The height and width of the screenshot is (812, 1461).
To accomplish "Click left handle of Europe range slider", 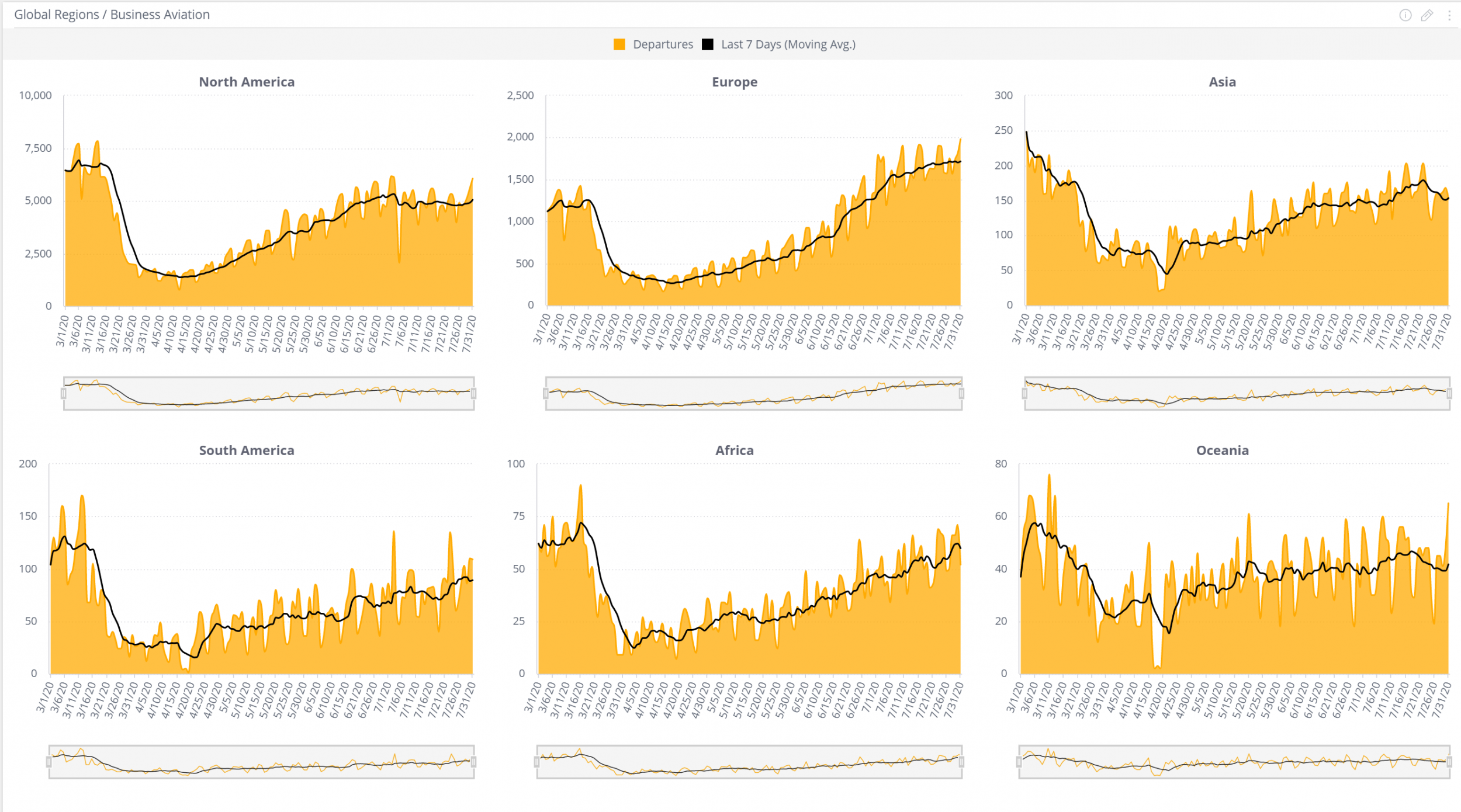I will coord(546,394).
